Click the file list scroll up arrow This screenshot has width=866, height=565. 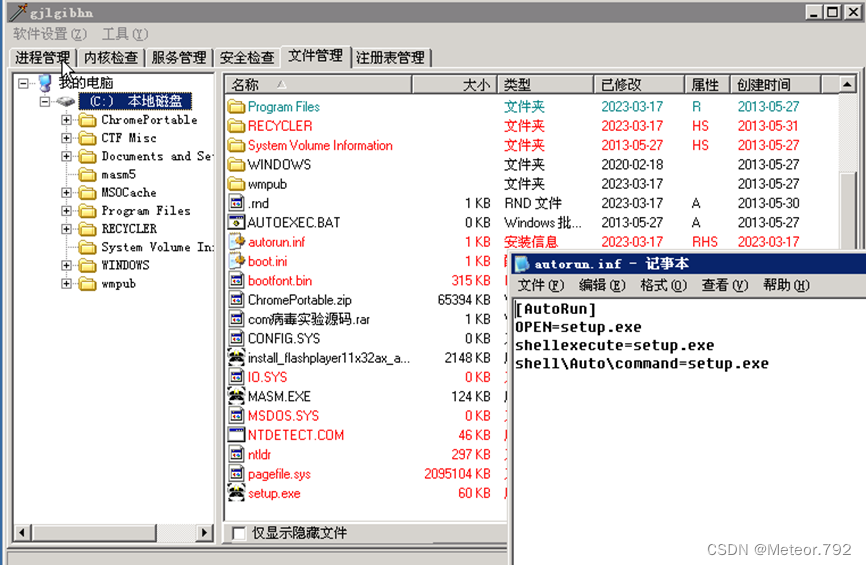[x=847, y=85]
